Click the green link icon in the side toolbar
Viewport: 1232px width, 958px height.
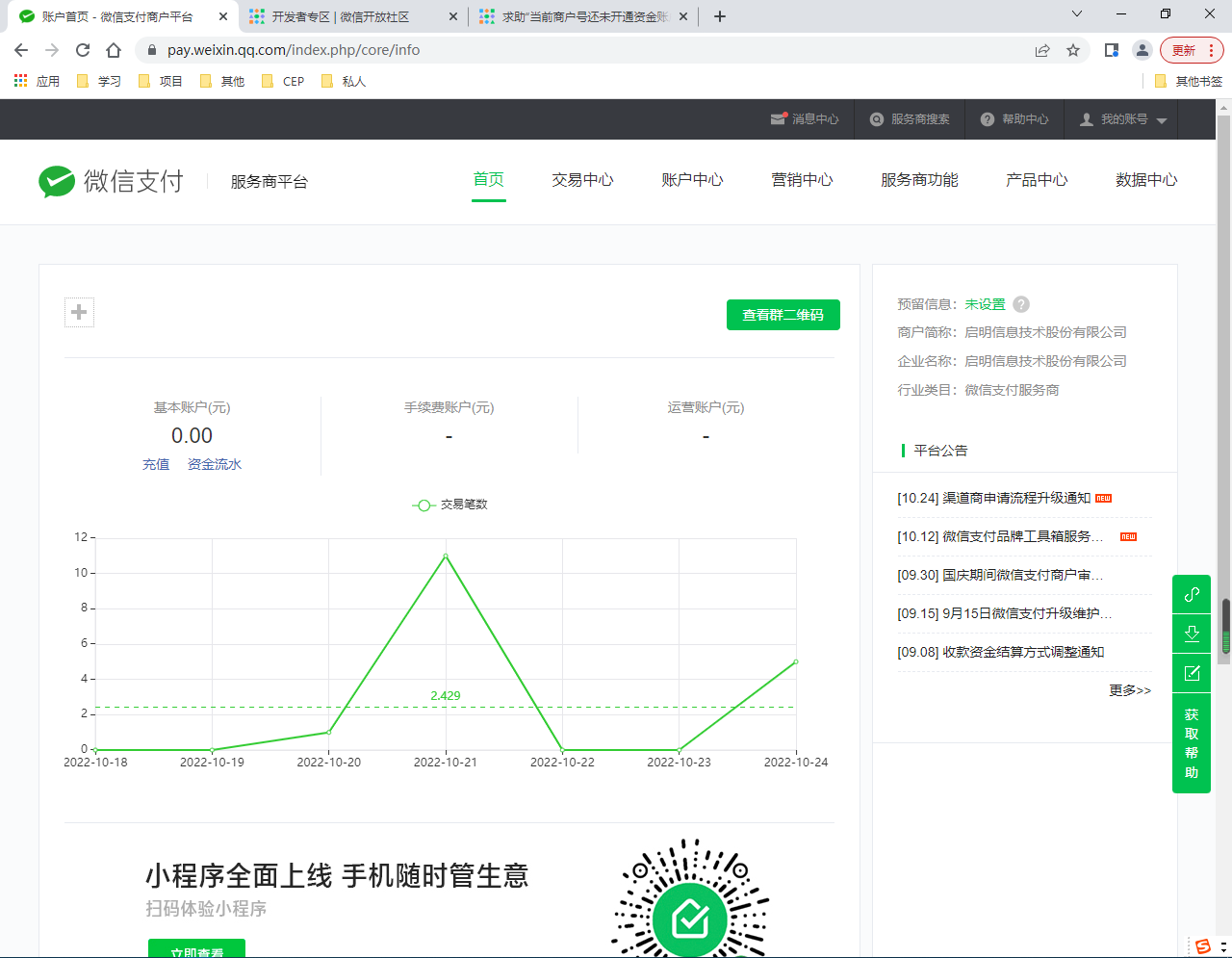pos(1192,594)
